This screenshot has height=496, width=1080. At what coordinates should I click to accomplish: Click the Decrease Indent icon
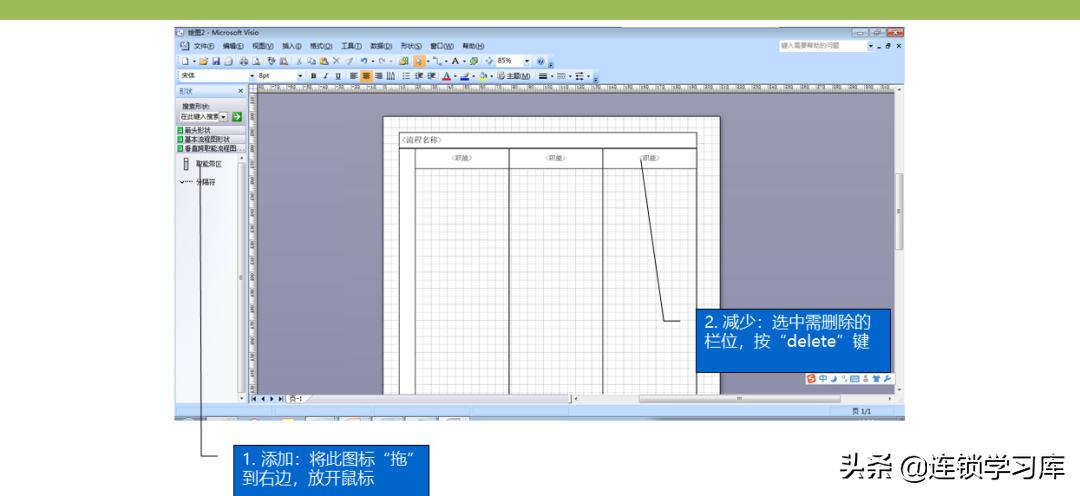[x=419, y=76]
